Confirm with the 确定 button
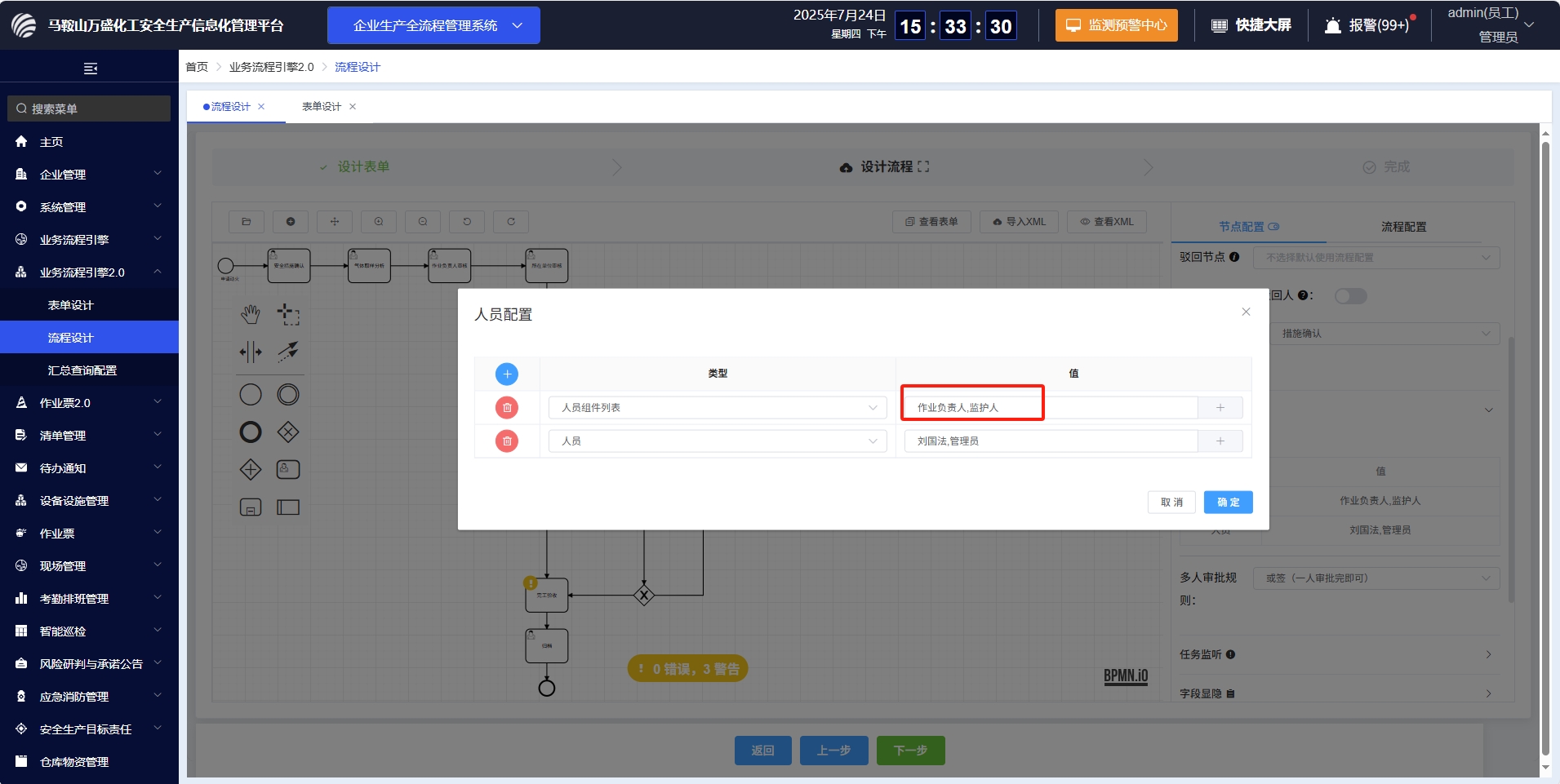Viewport: 1560px width, 784px height. pyautogui.click(x=1228, y=502)
